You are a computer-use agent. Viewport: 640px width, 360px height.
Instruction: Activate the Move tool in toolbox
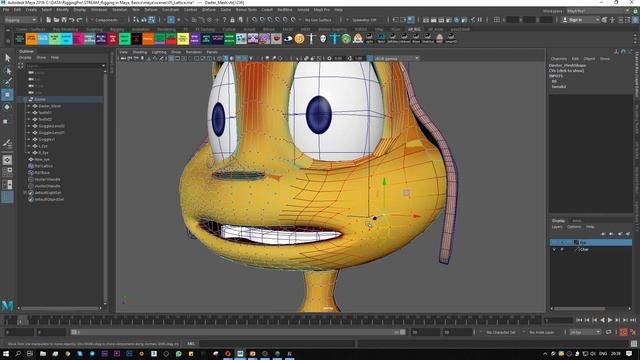click(x=7, y=95)
